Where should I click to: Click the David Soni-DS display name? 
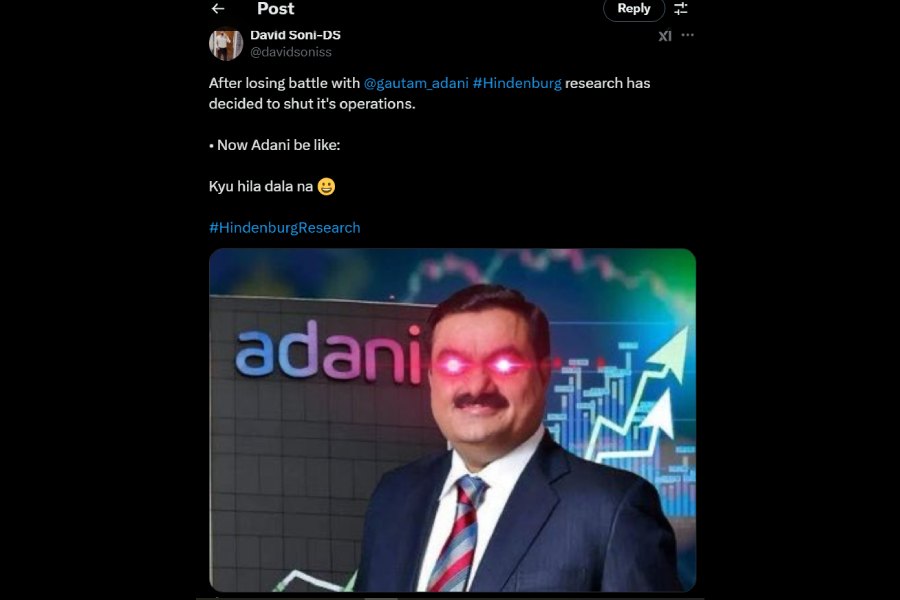pos(296,35)
